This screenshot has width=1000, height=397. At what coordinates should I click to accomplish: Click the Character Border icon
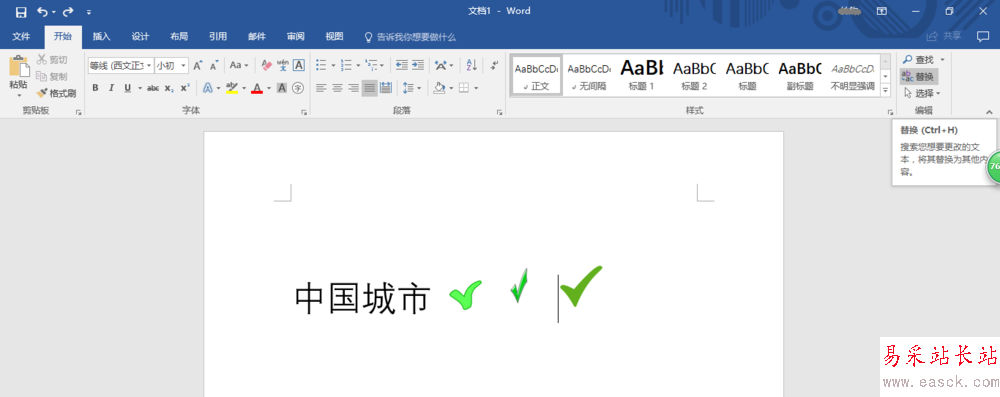[298, 65]
